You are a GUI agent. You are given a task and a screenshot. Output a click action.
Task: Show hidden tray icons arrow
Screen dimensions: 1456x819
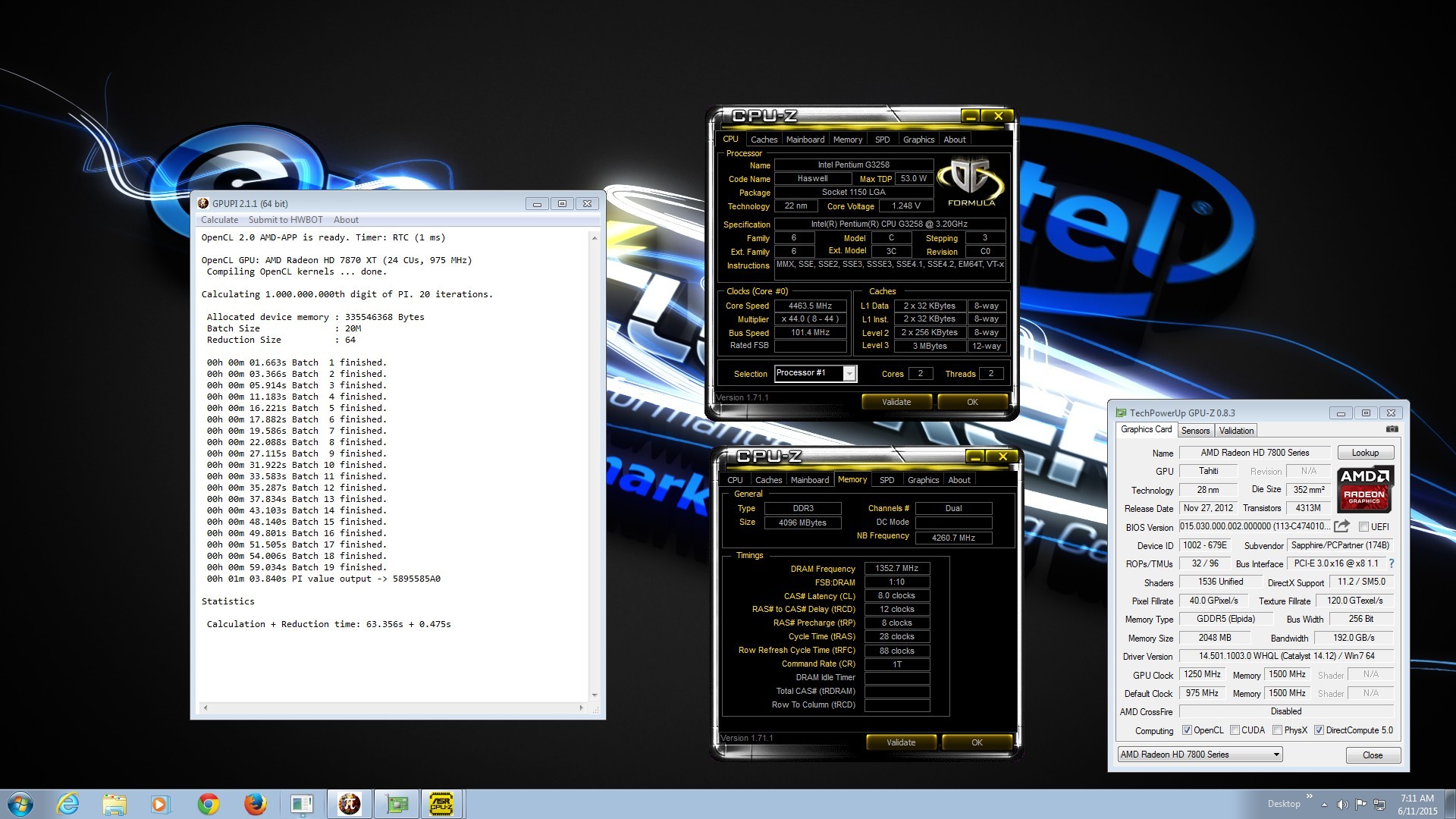(1324, 805)
